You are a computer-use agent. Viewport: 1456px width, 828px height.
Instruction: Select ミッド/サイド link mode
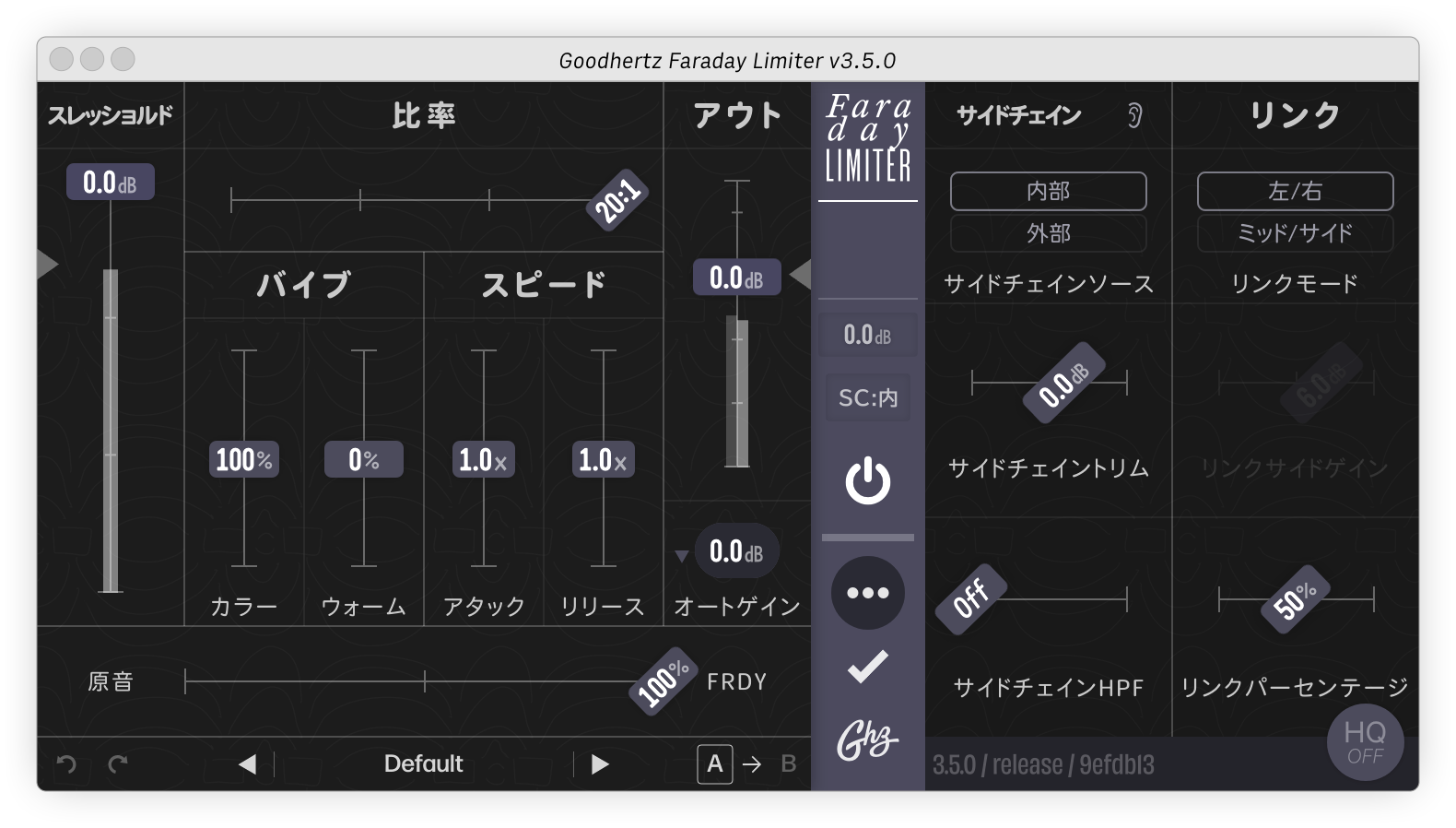(1295, 233)
